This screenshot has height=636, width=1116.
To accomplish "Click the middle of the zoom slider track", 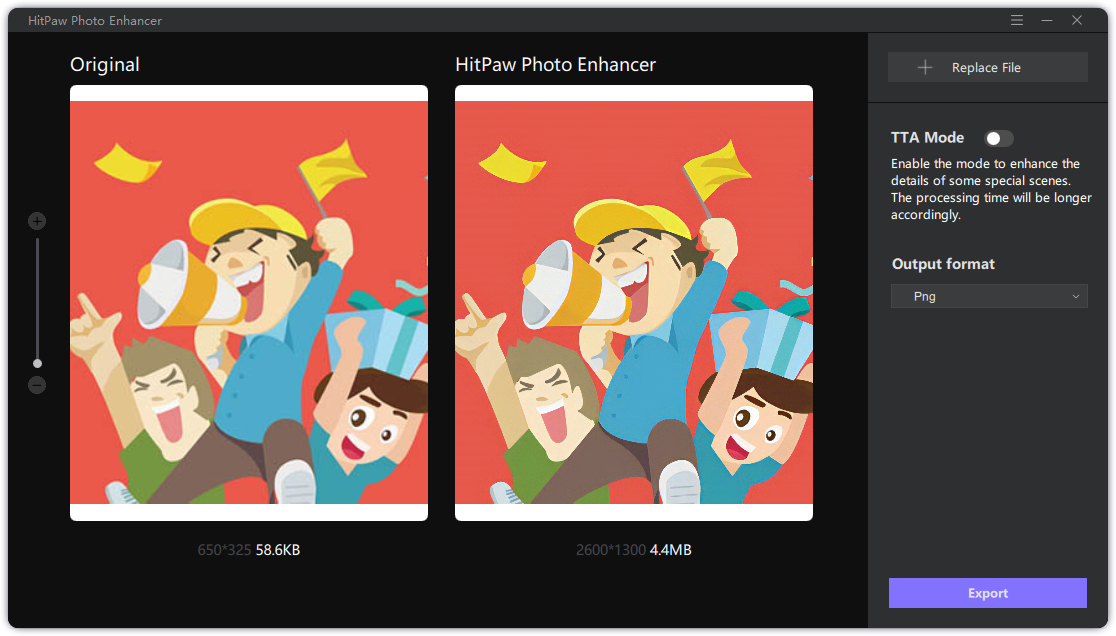I will pyautogui.click(x=37, y=300).
